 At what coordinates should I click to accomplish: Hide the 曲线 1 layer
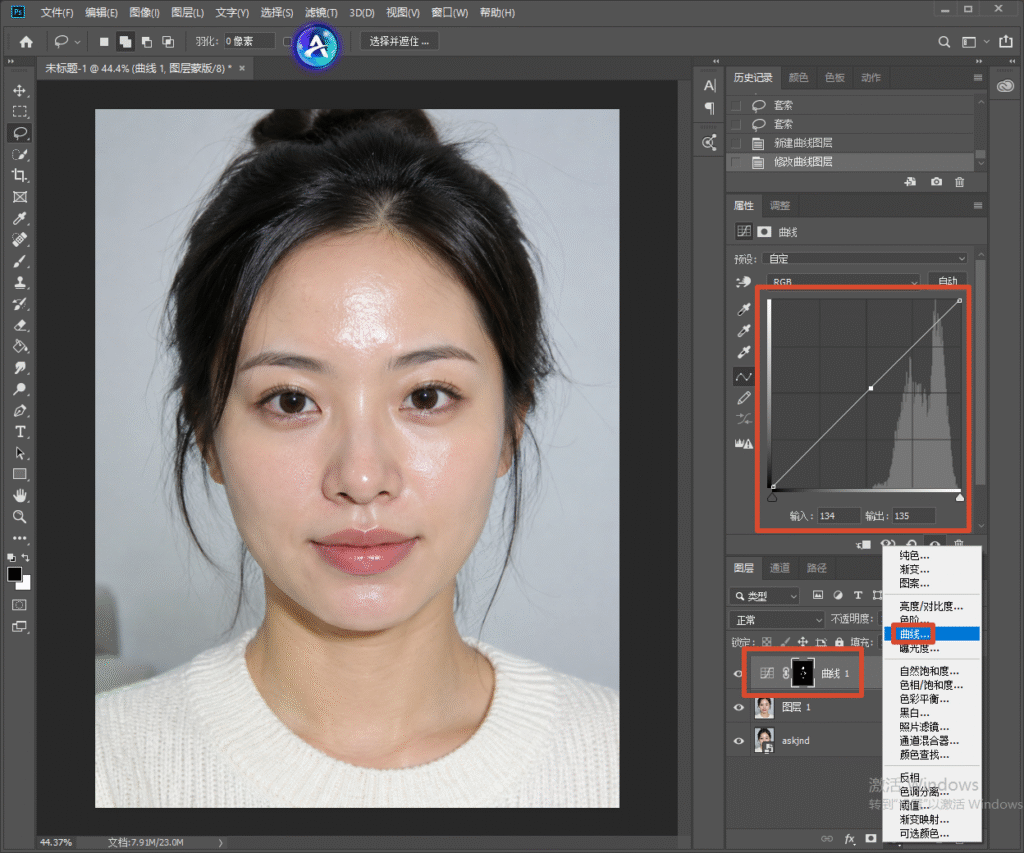point(739,673)
